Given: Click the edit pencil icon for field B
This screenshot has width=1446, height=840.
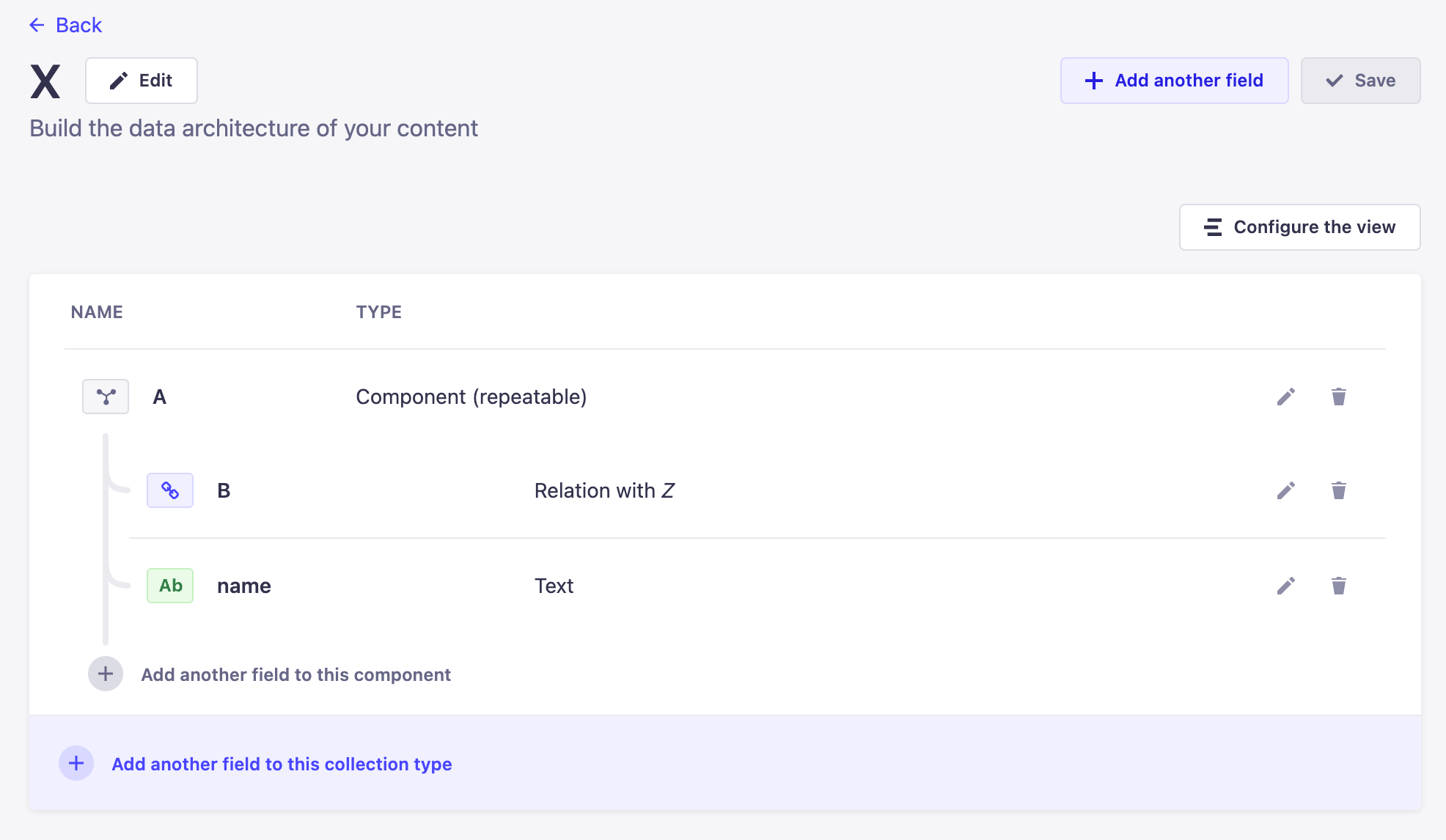Looking at the screenshot, I should tap(1285, 490).
